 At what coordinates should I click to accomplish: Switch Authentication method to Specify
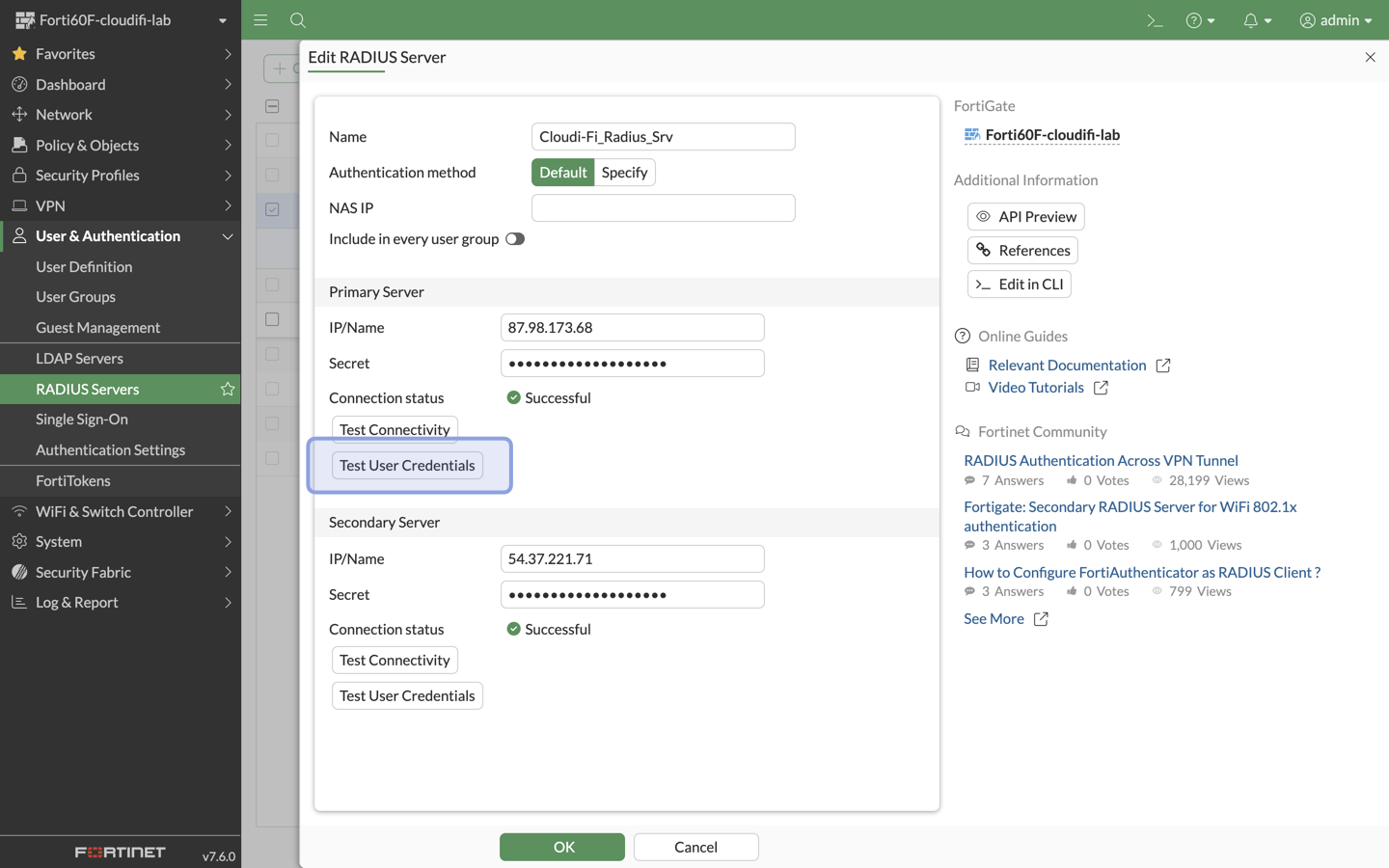click(624, 172)
